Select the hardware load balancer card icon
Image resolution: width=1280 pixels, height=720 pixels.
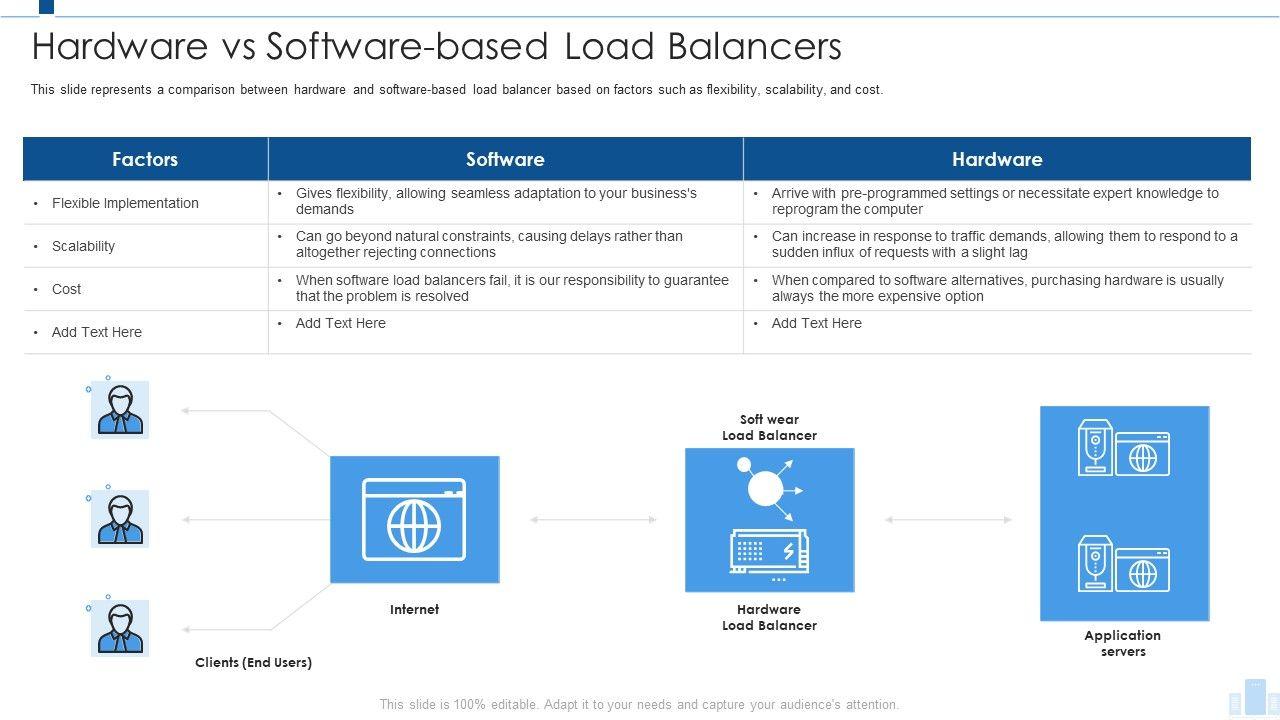769,553
